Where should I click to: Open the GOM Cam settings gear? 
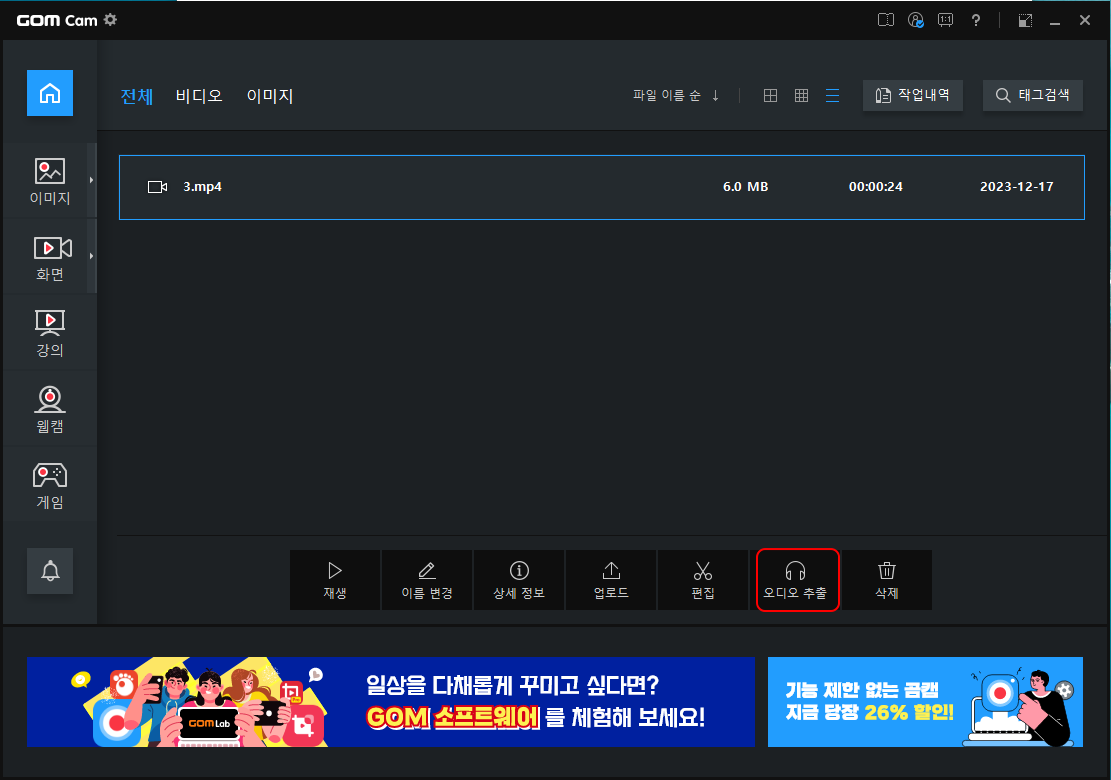pos(110,19)
